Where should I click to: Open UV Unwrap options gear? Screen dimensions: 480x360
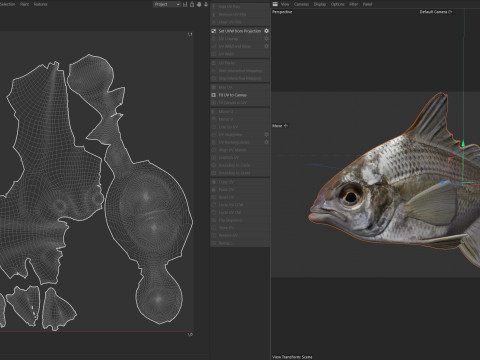click(266, 39)
